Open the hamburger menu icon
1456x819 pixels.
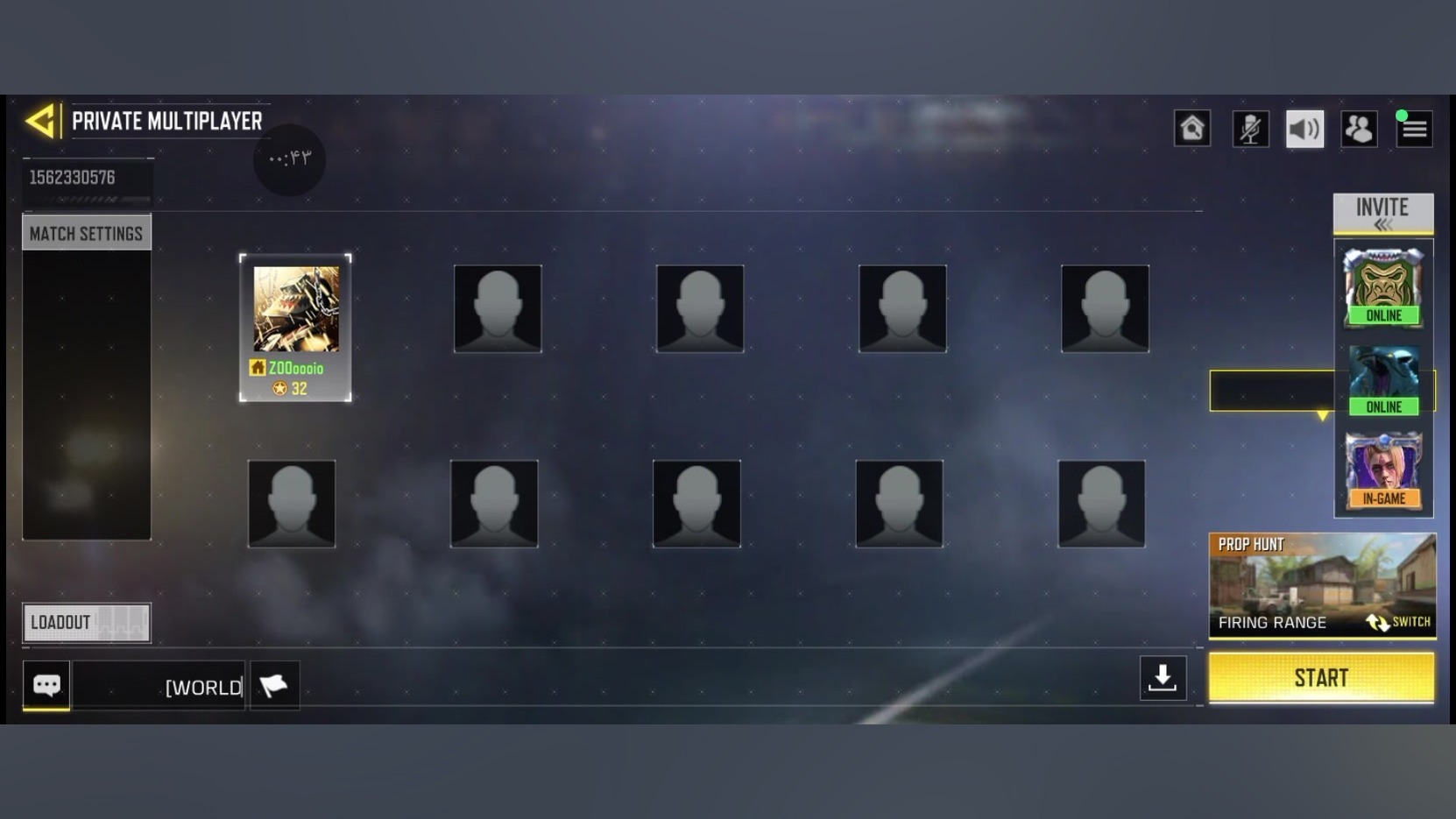click(x=1414, y=129)
